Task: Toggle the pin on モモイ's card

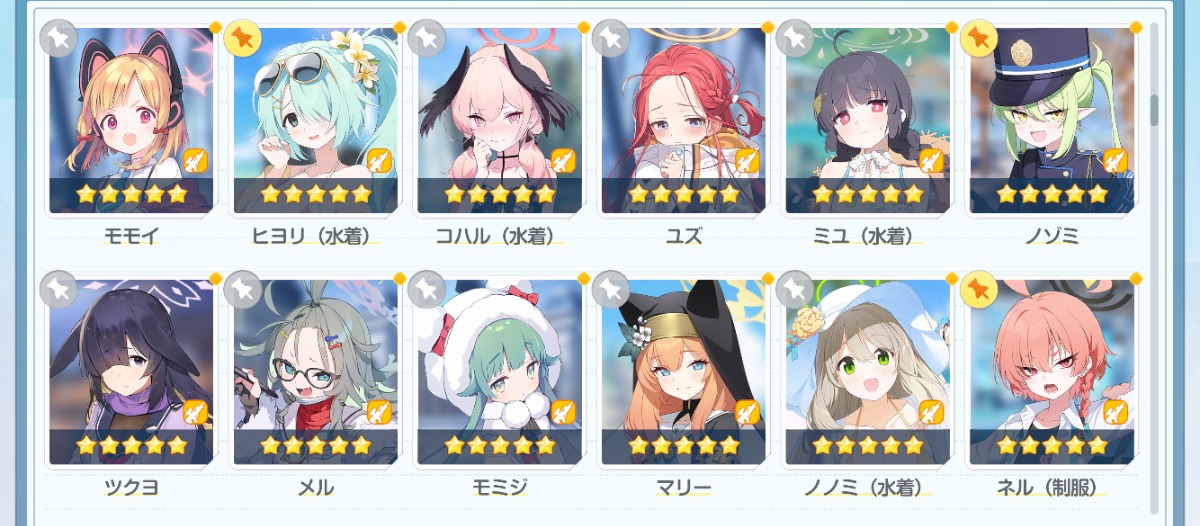Action: [x=59, y=38]
